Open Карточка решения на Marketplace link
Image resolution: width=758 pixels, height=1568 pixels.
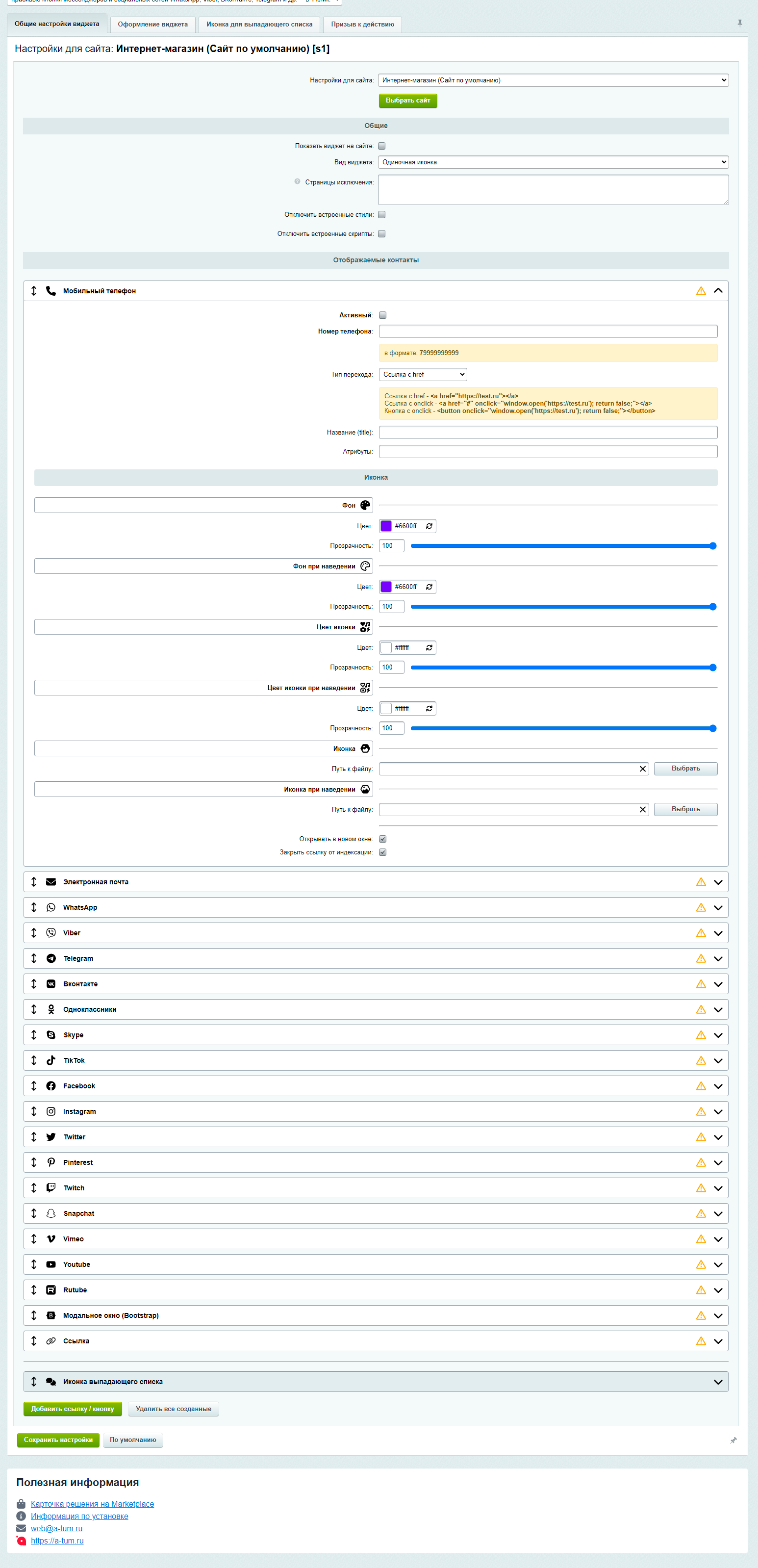[x=93, y=1503]
